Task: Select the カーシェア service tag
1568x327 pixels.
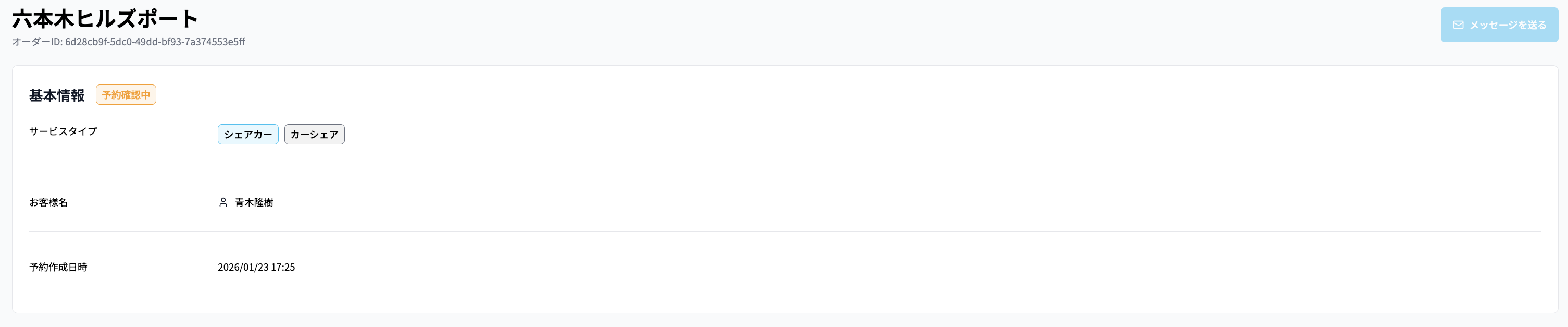Action: 314,135
